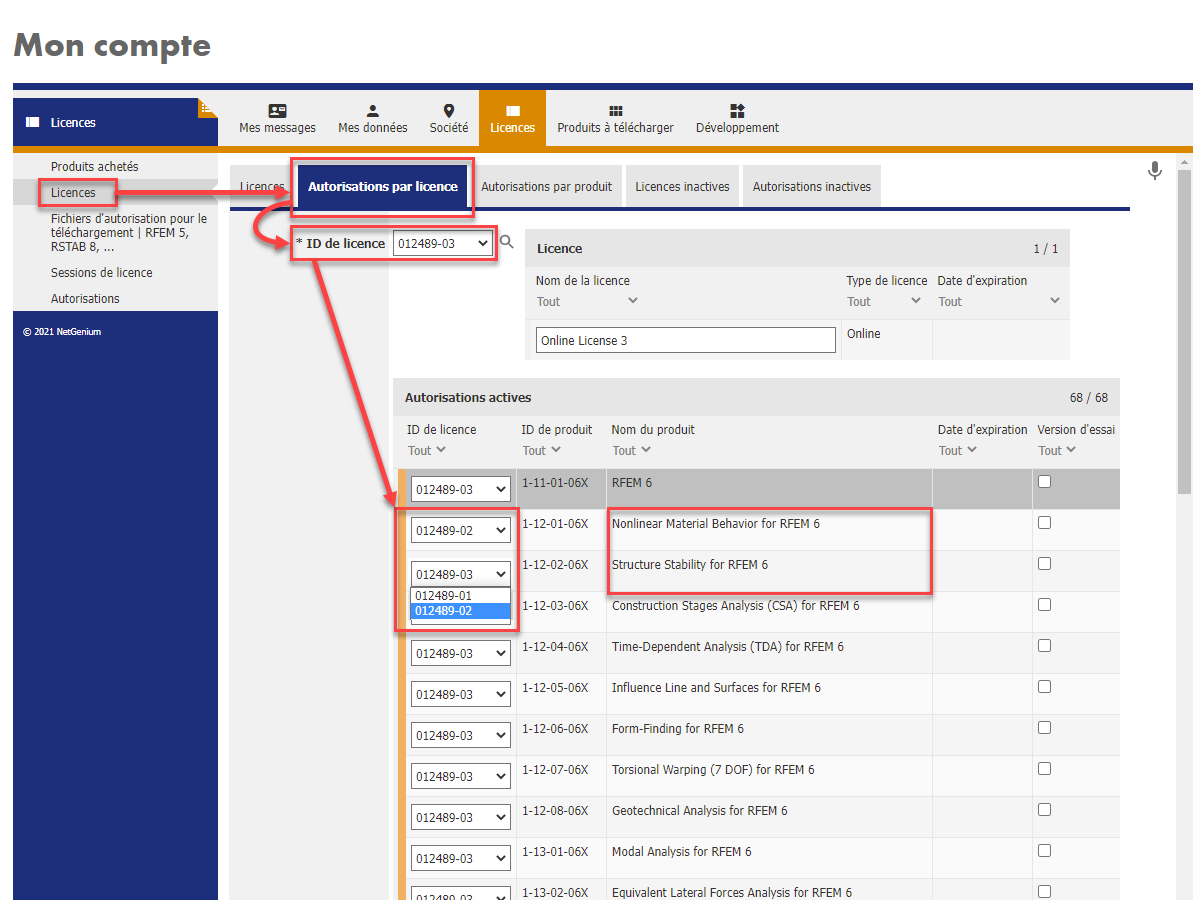
Task: Enable trial checkbox for Structure Stability for RFEM 6
Action: (x=1044, y=562)
